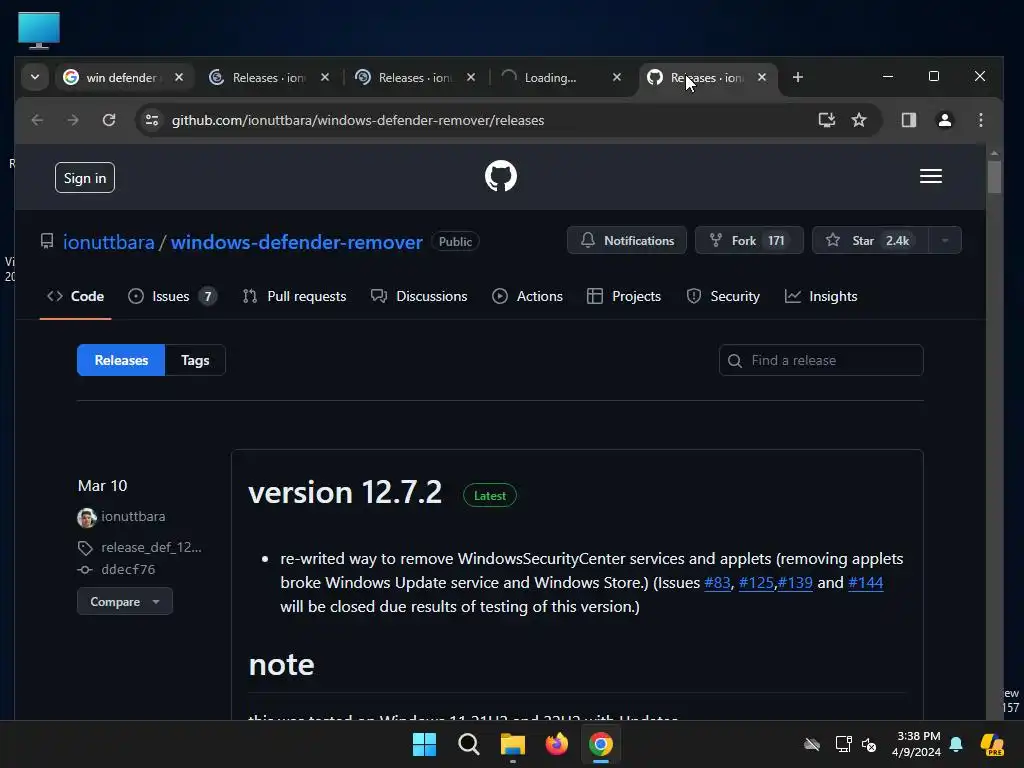Open the Chrome three-dot menu
The width and height of the screenshot is (1024, 768).
pyautogui.click(x=980, y=120)
